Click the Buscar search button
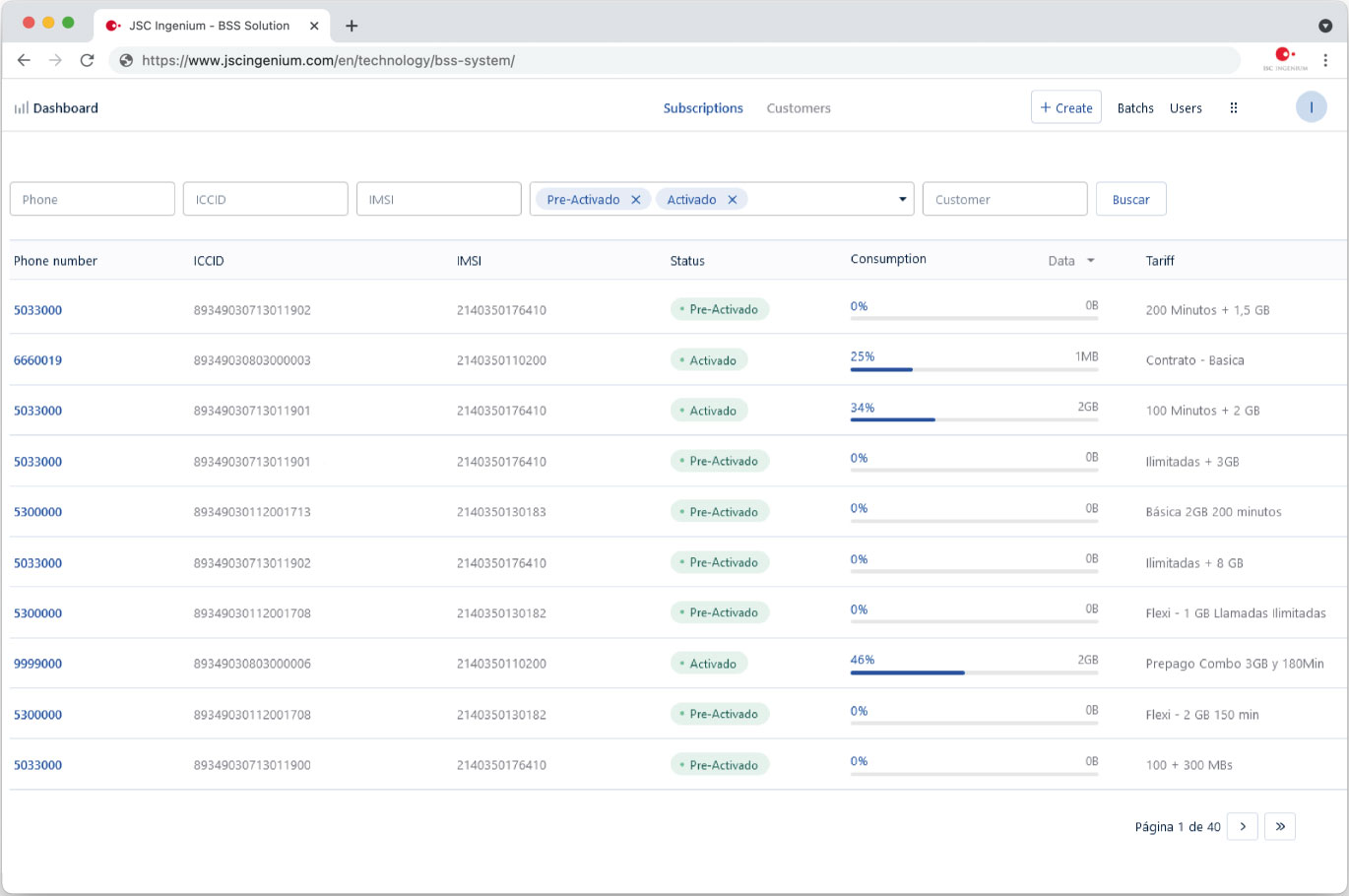 click(1131, 199)
